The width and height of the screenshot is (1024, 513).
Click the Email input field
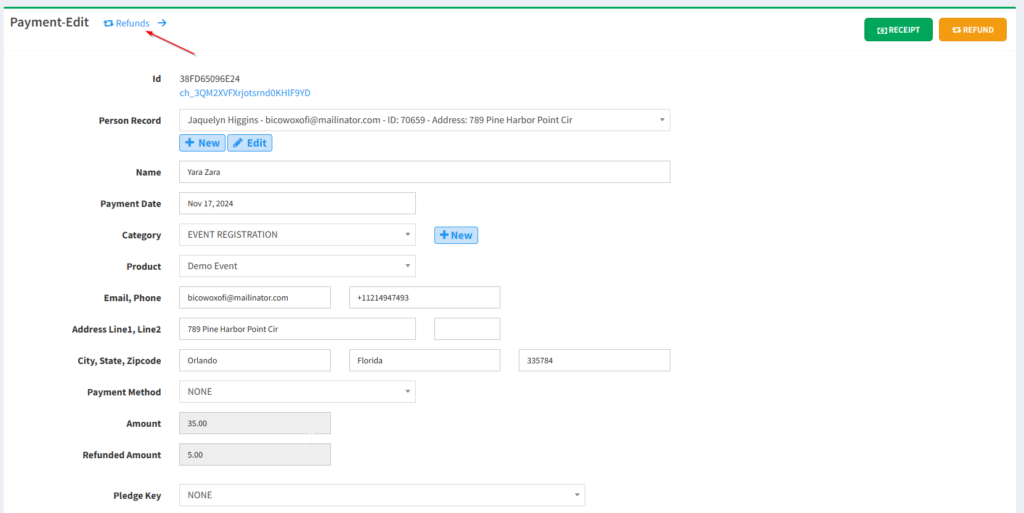[x=255, y=298]
